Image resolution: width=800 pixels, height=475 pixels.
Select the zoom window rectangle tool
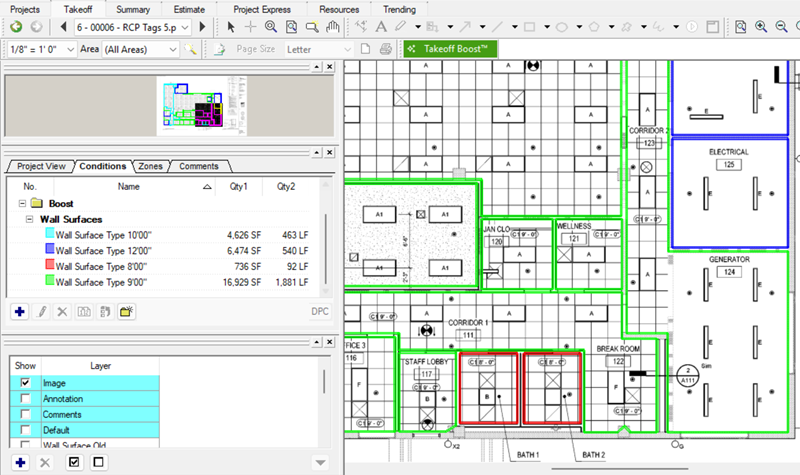312,27
